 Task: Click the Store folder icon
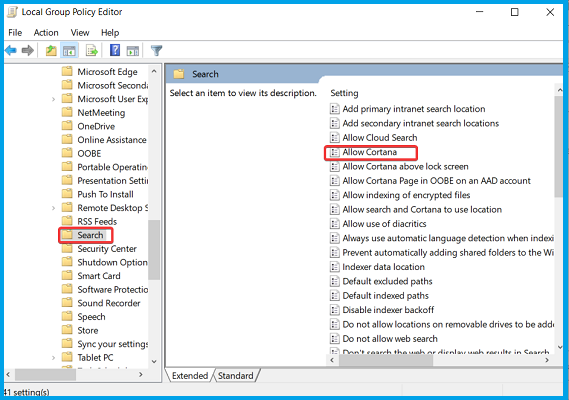coord(67,330)
